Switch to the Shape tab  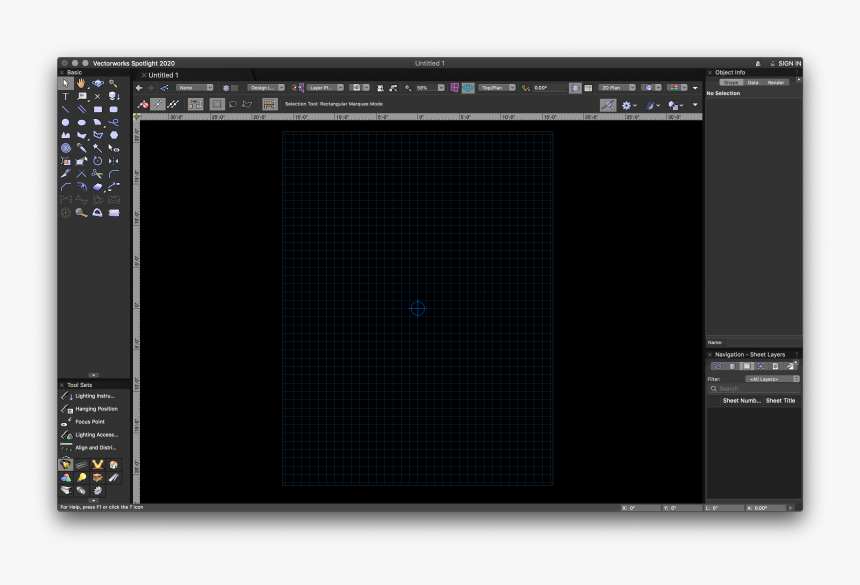731,82
